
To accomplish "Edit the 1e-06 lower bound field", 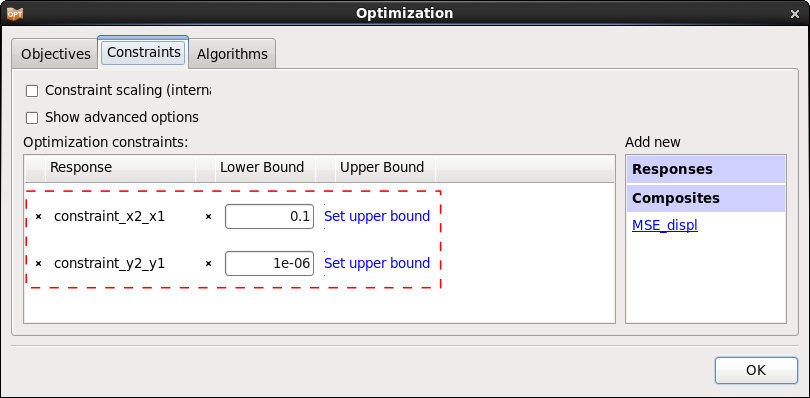I will (x=269, y=264).
